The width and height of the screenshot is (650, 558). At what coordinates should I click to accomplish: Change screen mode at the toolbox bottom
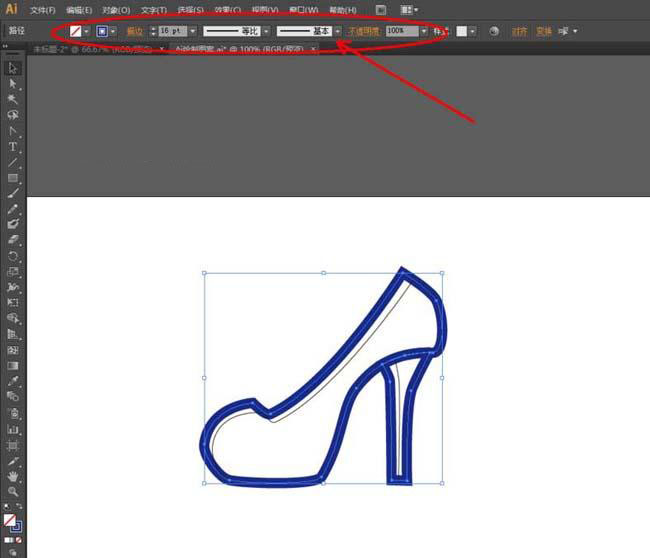pos(12,553)
